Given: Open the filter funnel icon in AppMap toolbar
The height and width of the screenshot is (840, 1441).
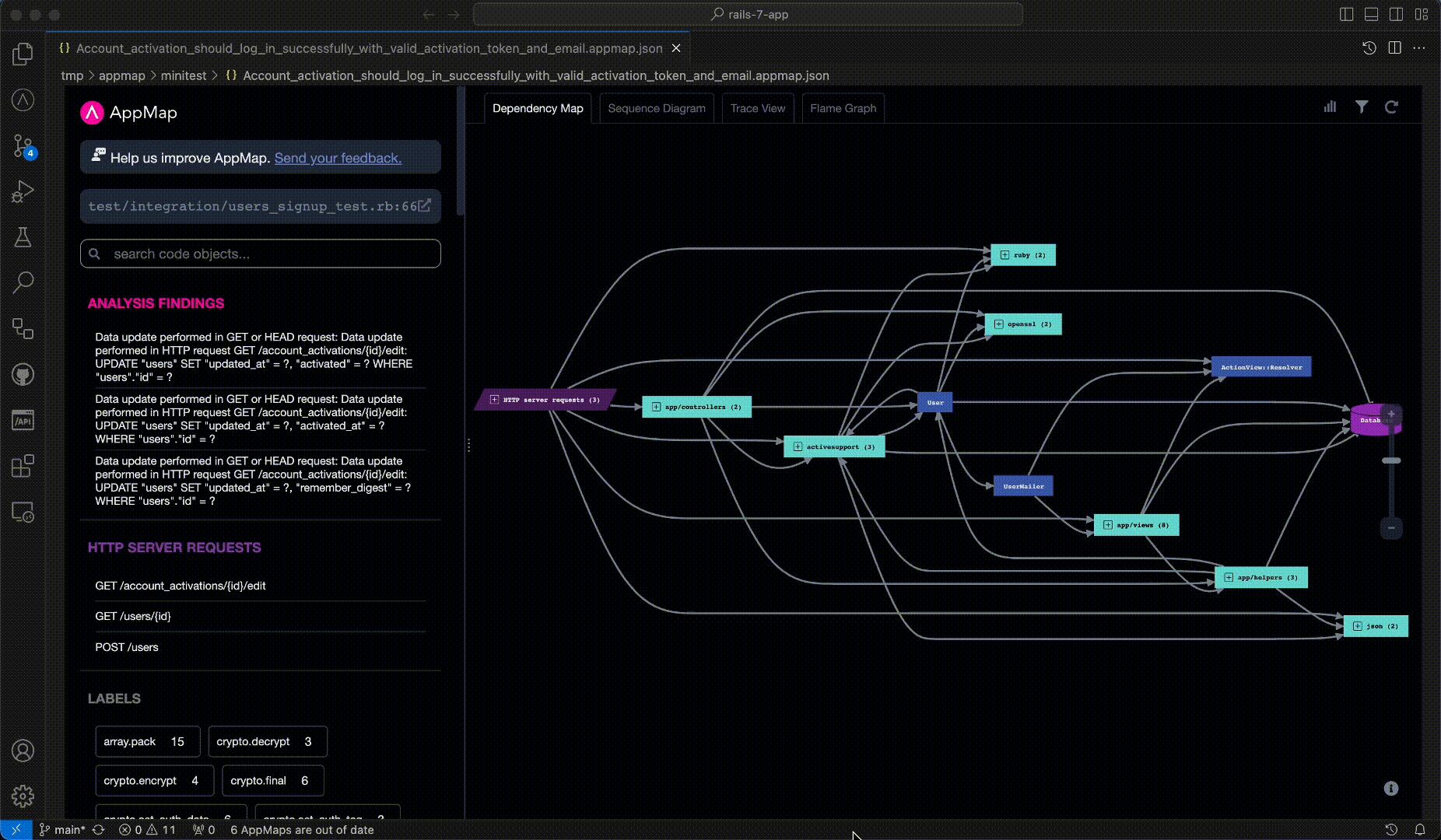Looking at the screenshot, I should pos(1362,107).
